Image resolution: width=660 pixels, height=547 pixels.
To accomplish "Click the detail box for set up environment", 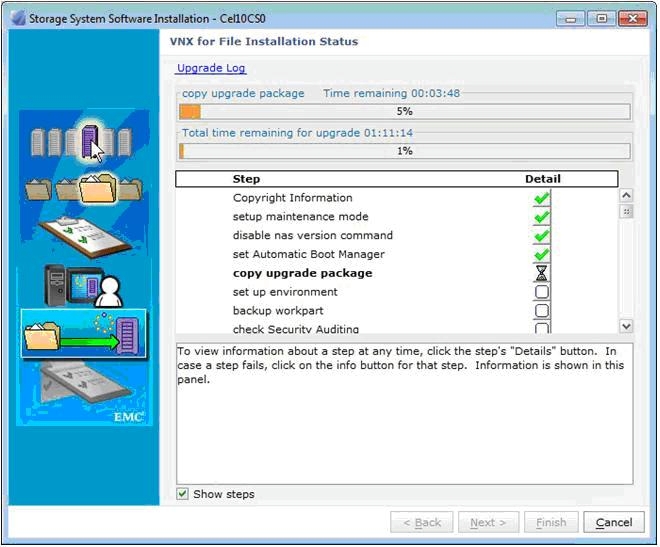I will click(x=542, y=292).
